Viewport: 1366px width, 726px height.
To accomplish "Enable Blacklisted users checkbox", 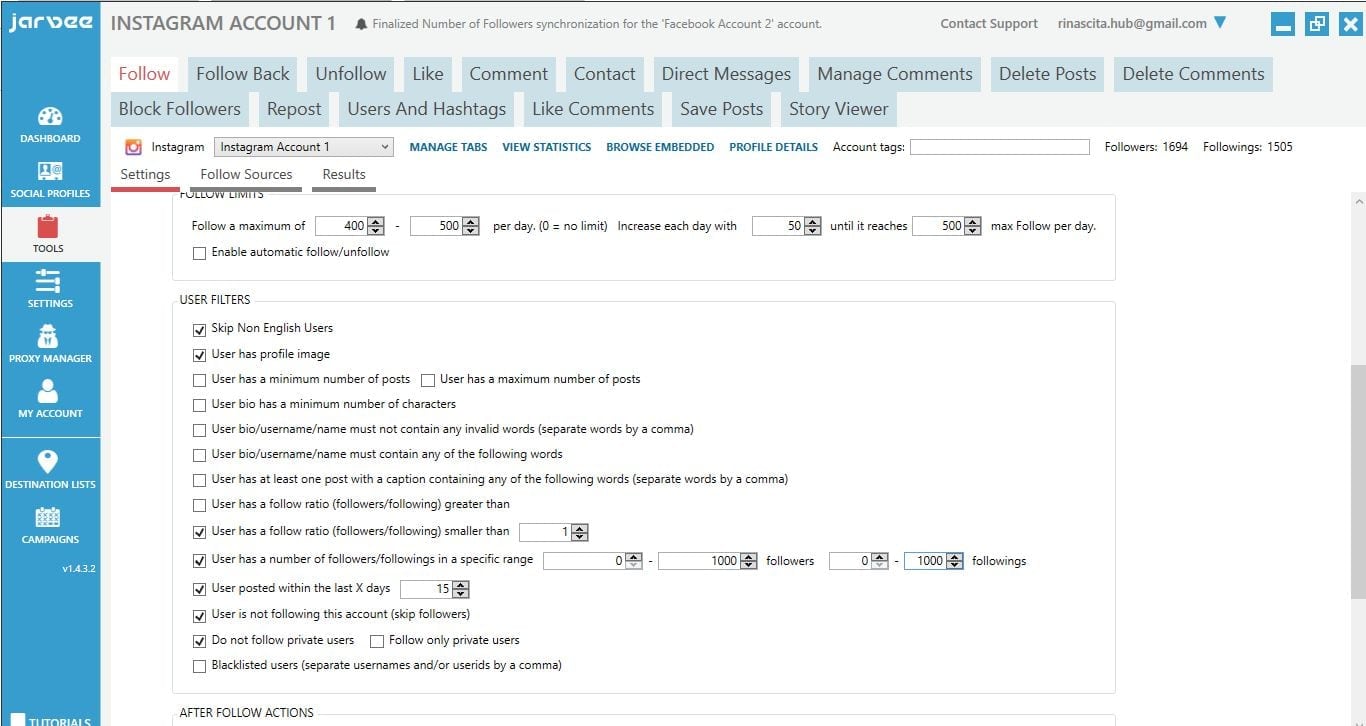I will coord(199,666).
